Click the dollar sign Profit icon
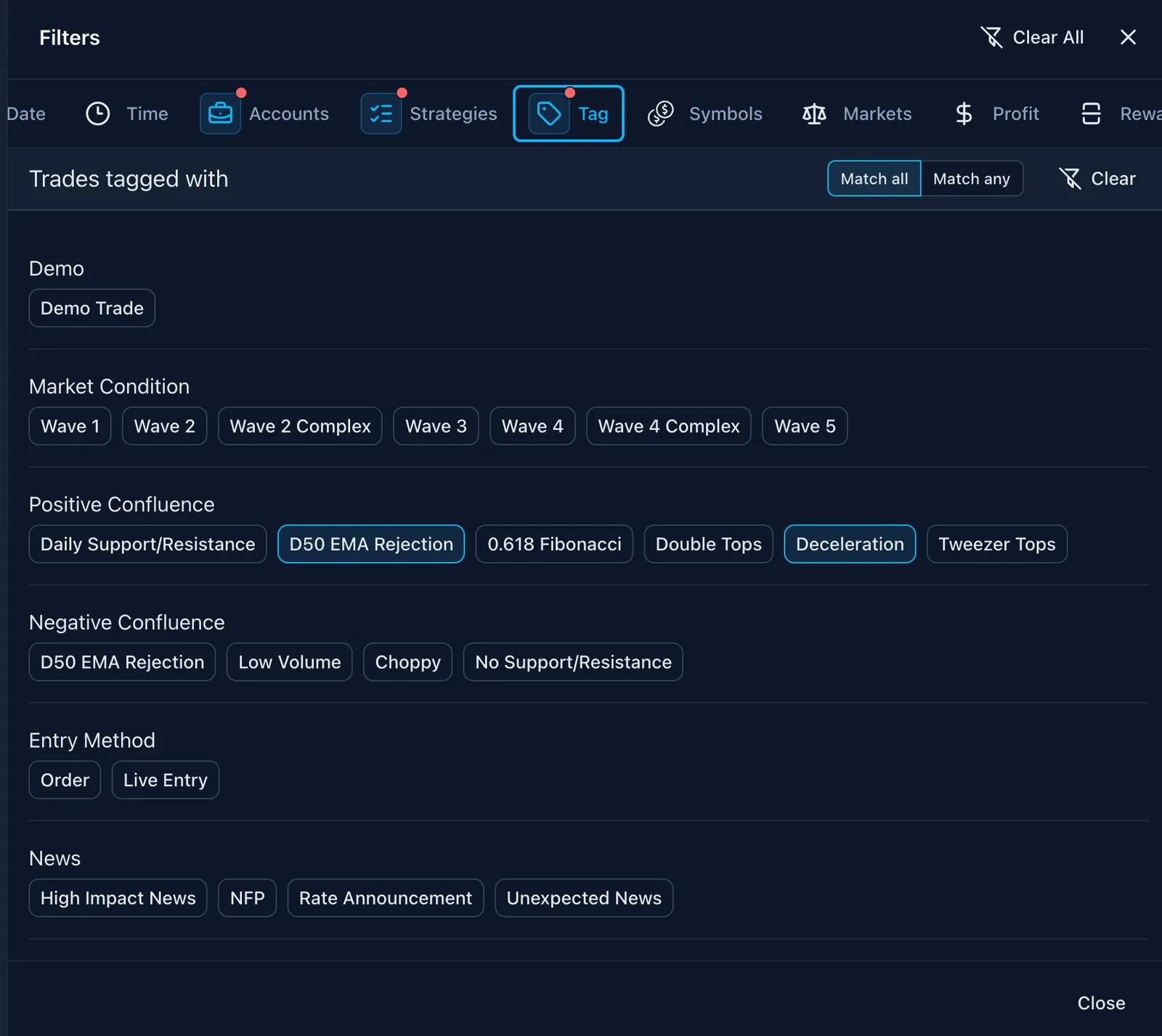Screen dimensions: 1162x1036 point(964,114)
